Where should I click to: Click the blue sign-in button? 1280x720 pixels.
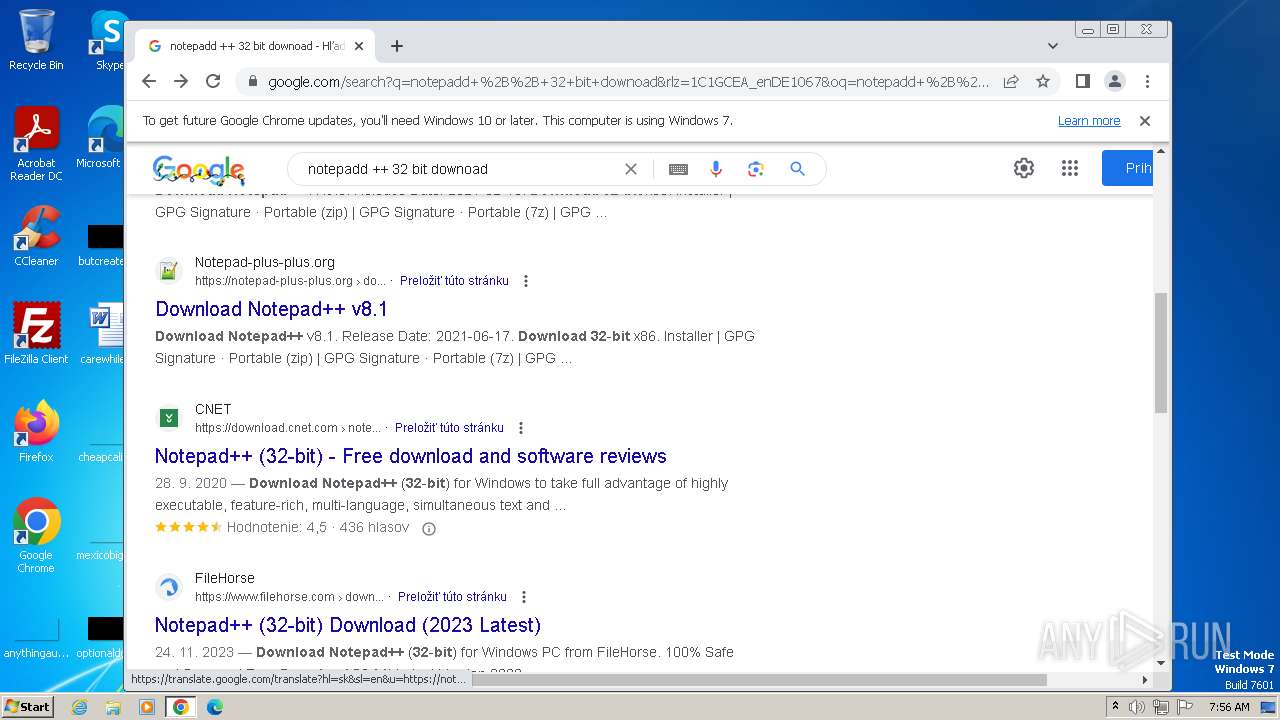1128,168
